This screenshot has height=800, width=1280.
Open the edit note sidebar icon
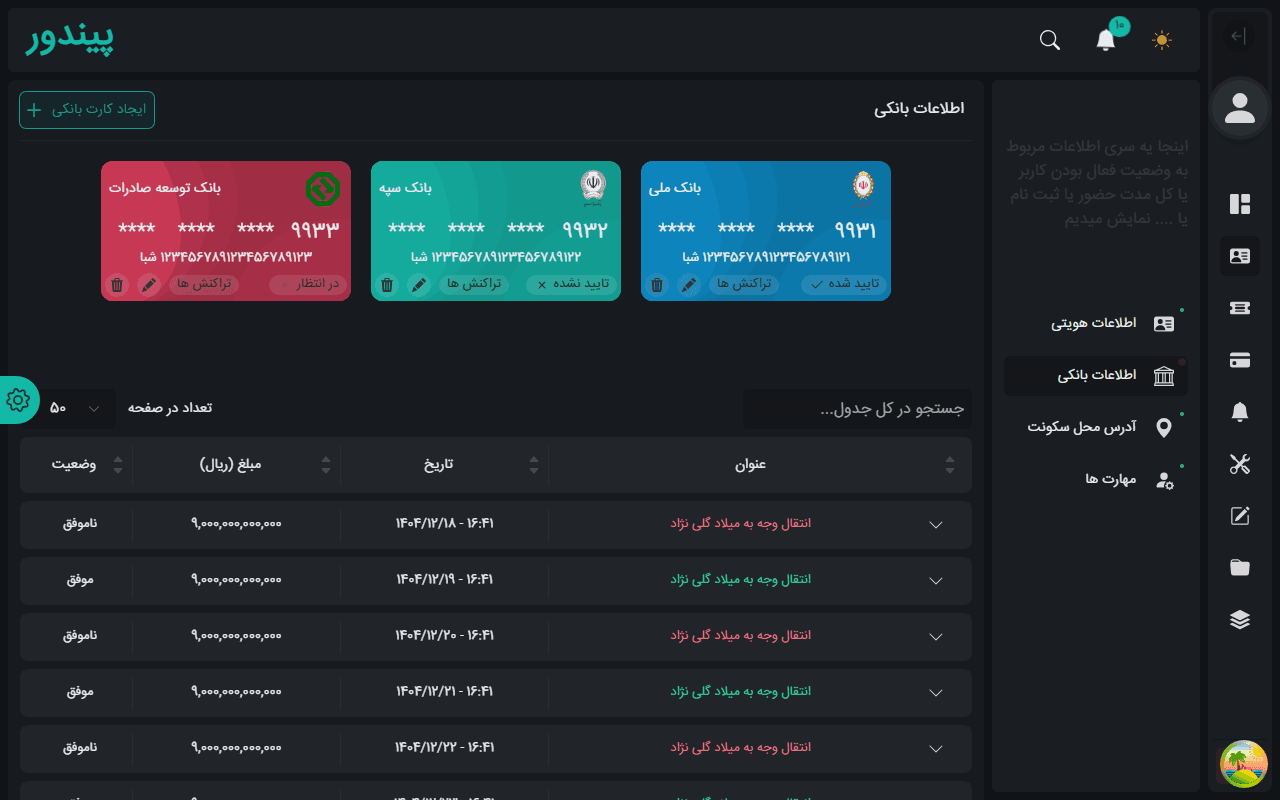point(1240,516)
